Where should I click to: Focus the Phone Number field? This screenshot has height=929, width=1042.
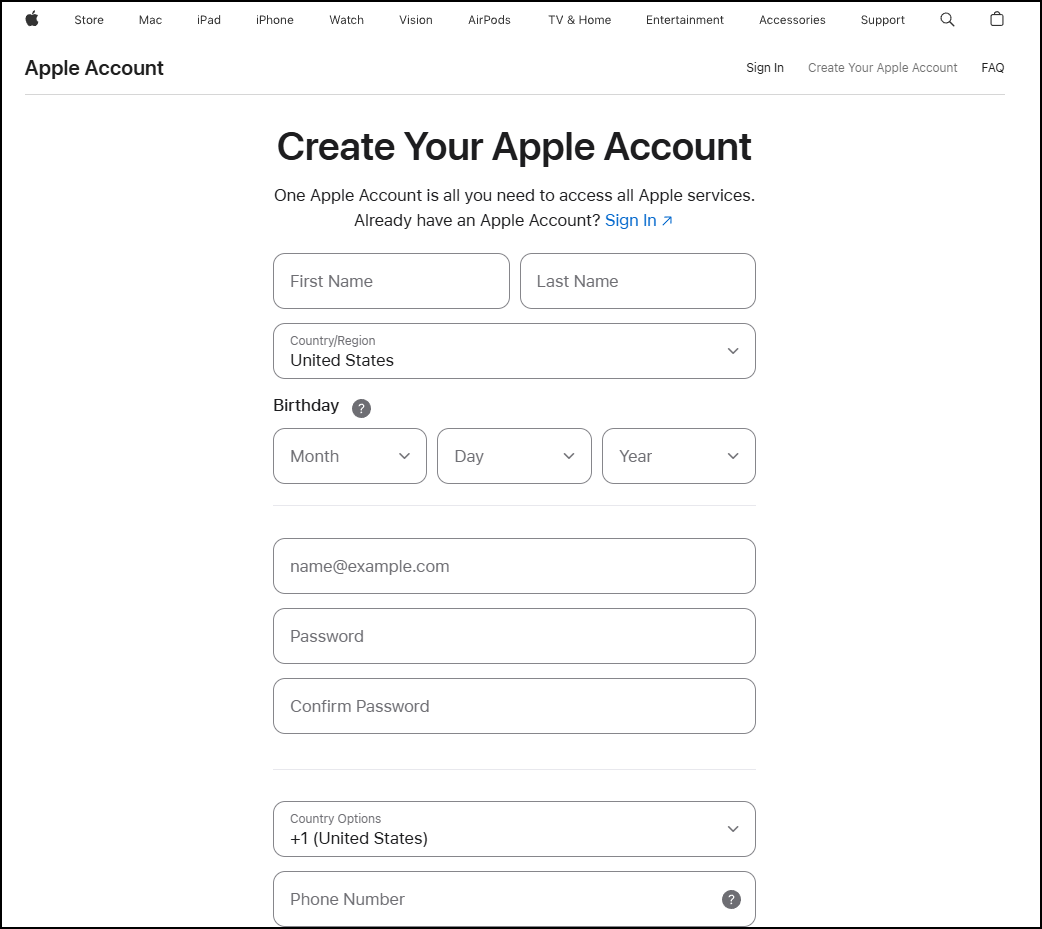[514, 899]
